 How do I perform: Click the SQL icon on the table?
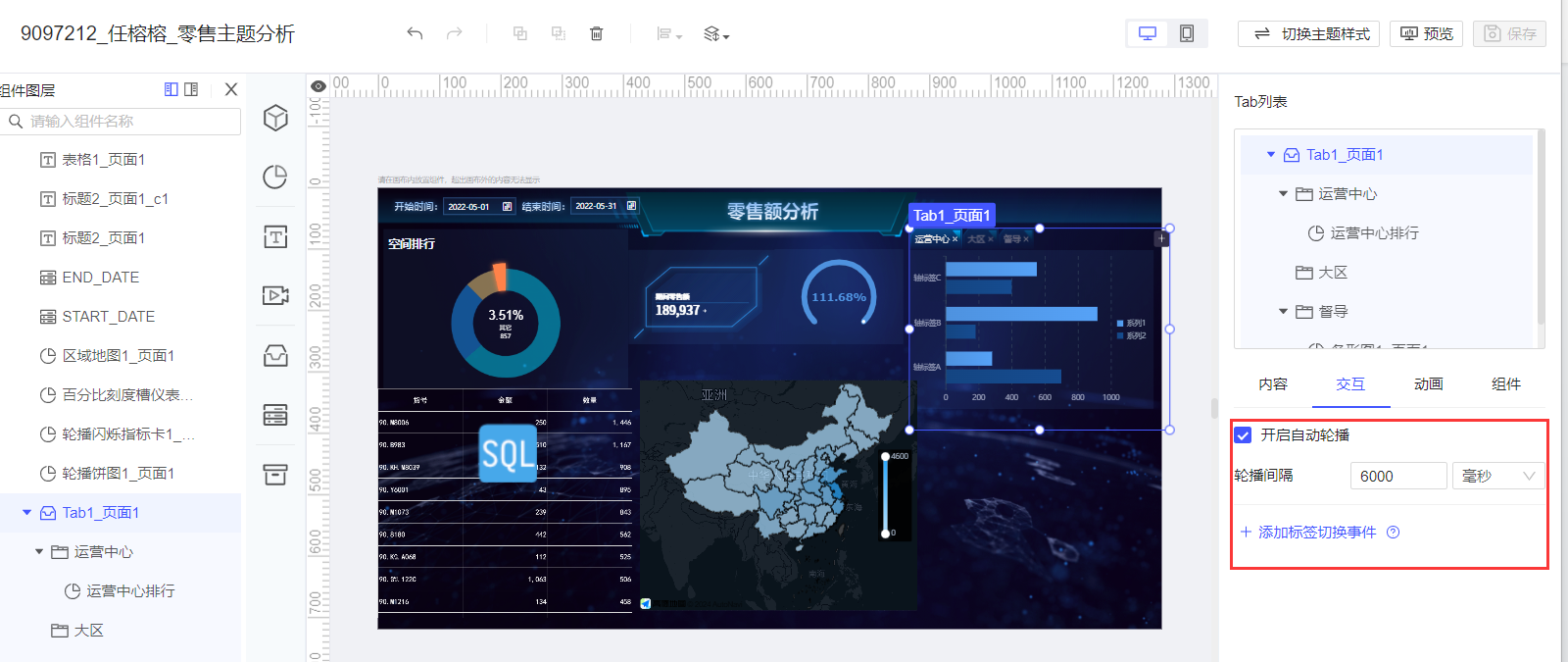(508, 453)
